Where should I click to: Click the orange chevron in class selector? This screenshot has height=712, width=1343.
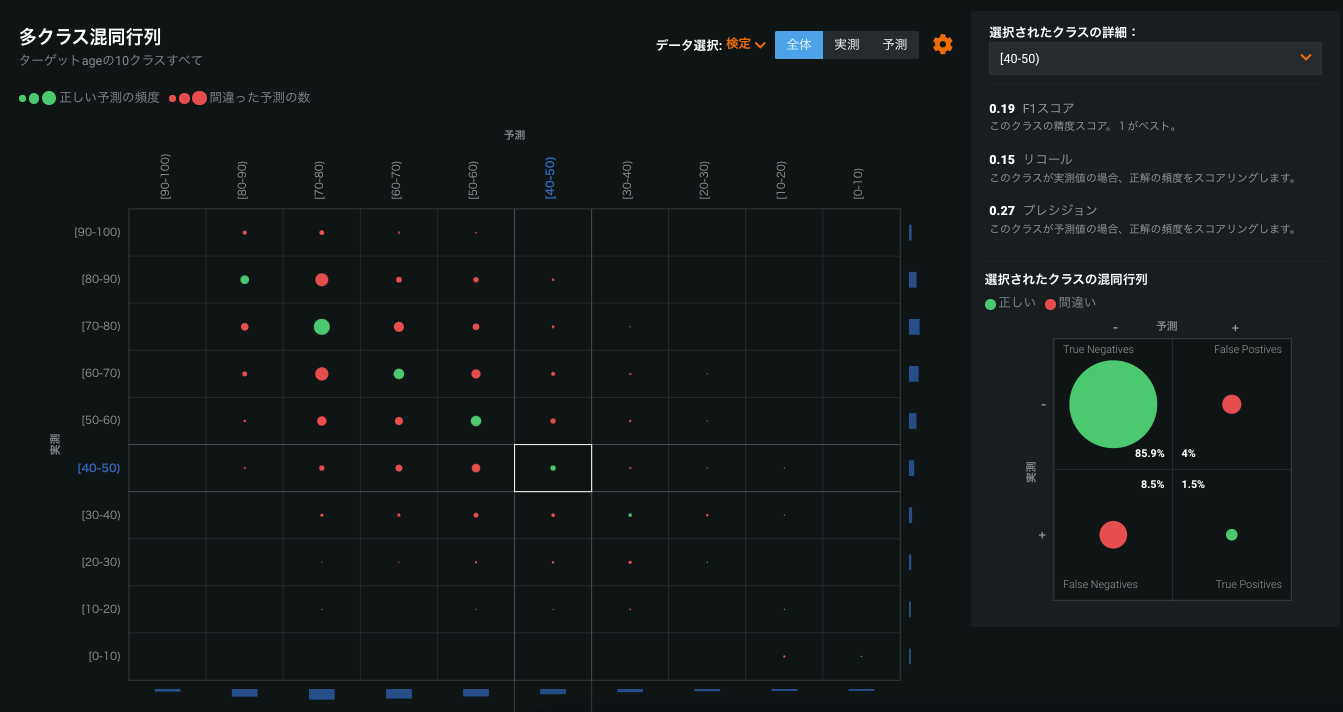pyautogui.click(x=1305, y=58)
